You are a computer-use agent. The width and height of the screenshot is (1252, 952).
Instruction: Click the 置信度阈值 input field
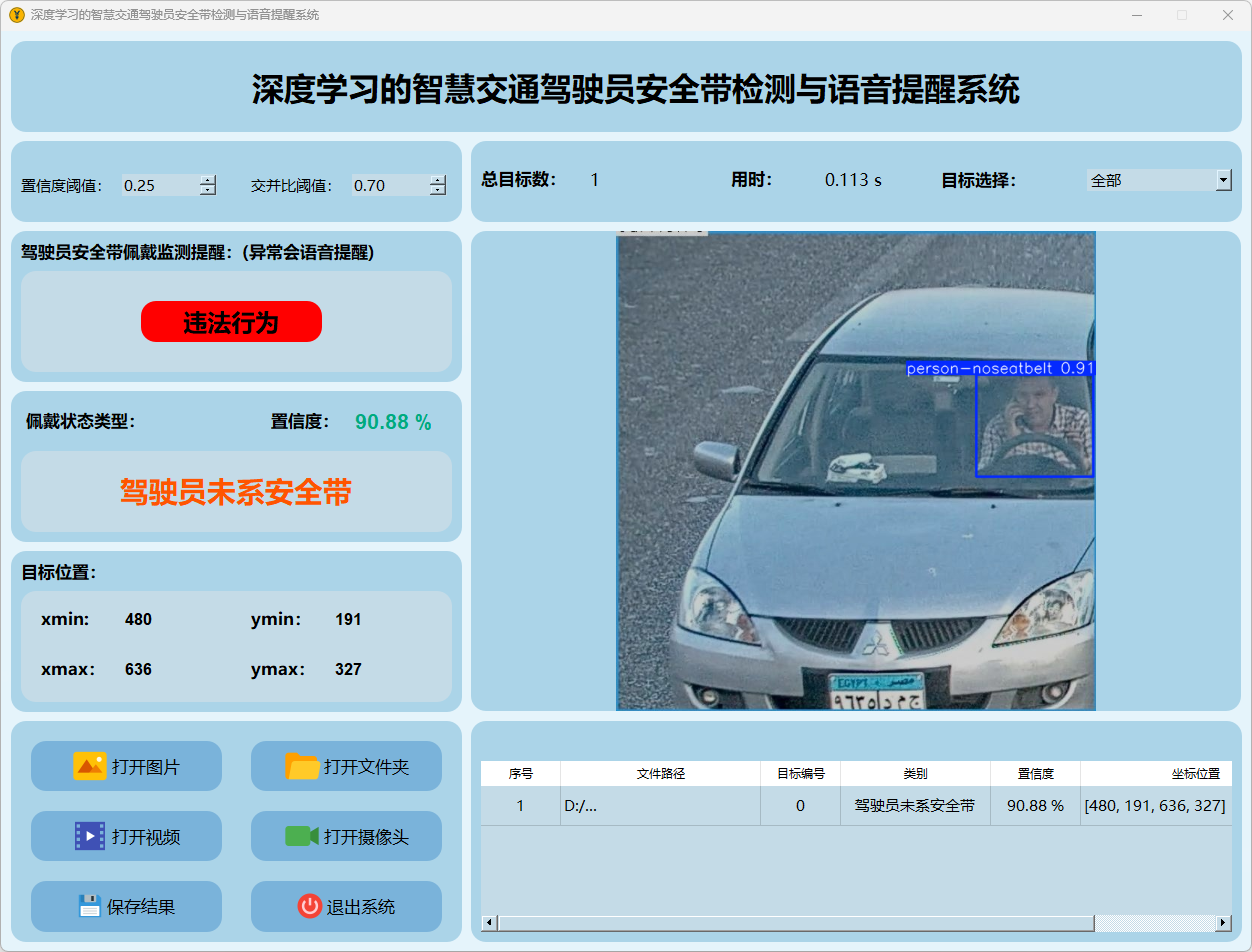click(159, 185)
